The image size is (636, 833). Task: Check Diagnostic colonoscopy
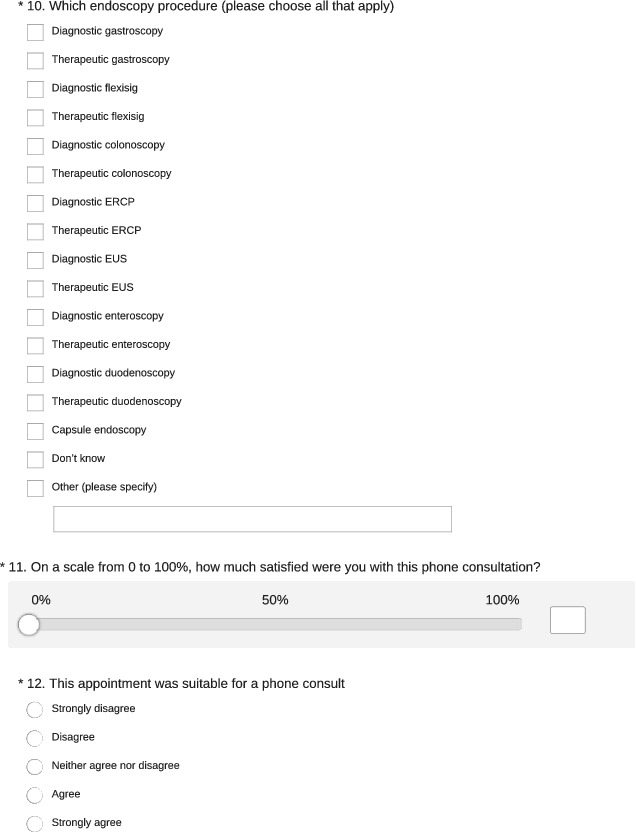click(35, 146)
